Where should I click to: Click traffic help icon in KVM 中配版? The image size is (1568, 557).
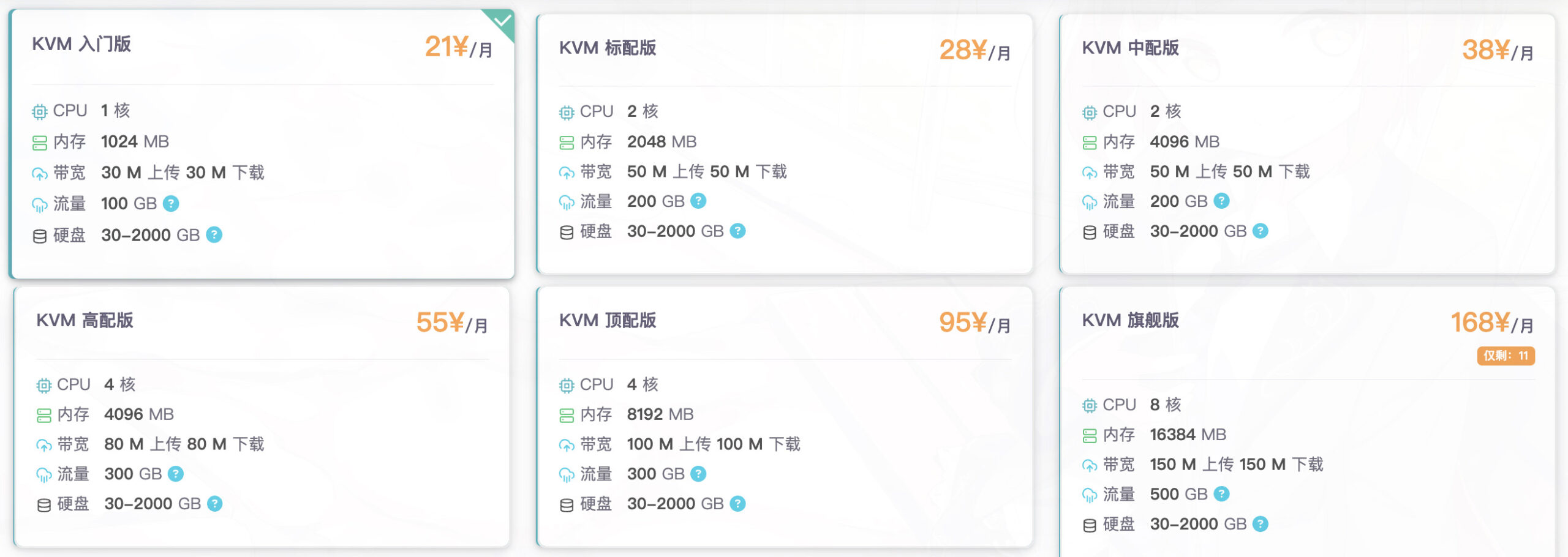pyautogui.click(x=1222, y=201)
